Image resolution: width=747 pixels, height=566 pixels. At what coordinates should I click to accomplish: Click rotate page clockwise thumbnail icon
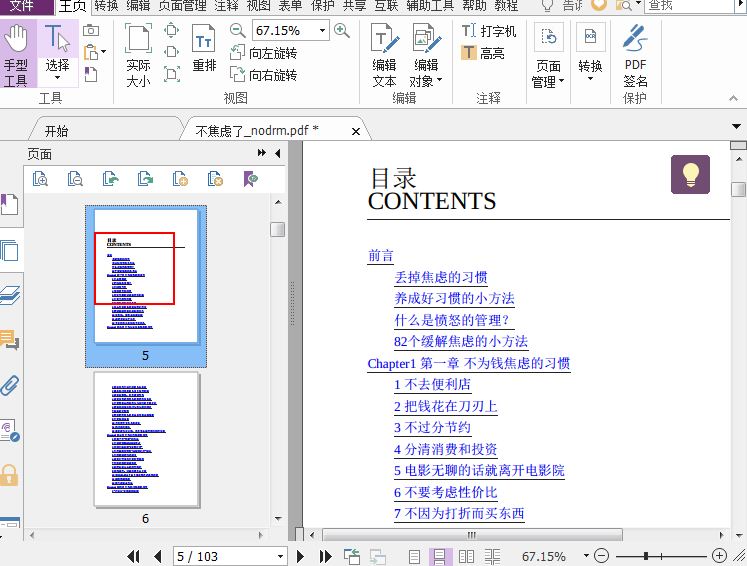[145, 179]
